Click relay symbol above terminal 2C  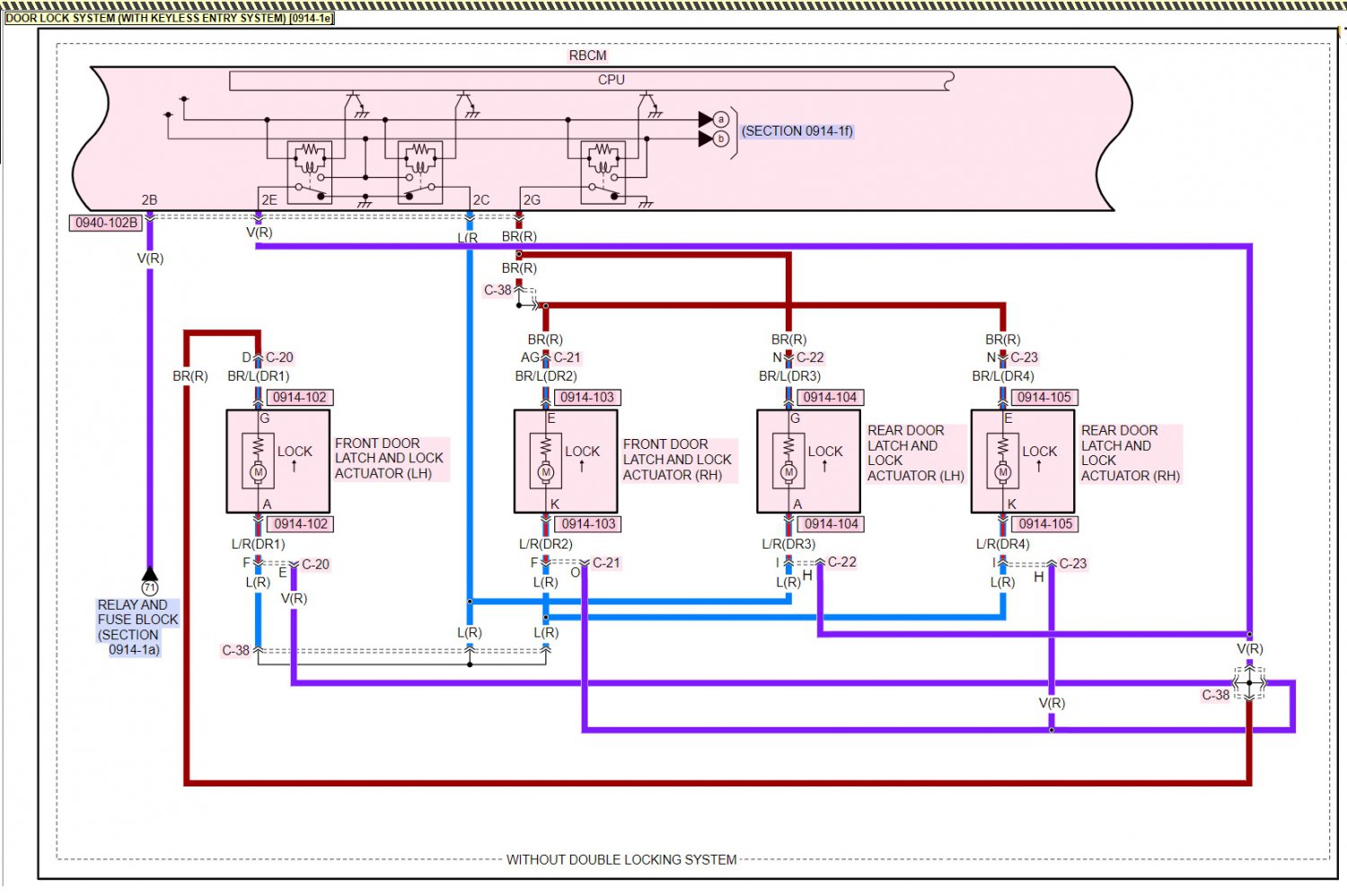[420, 172]
